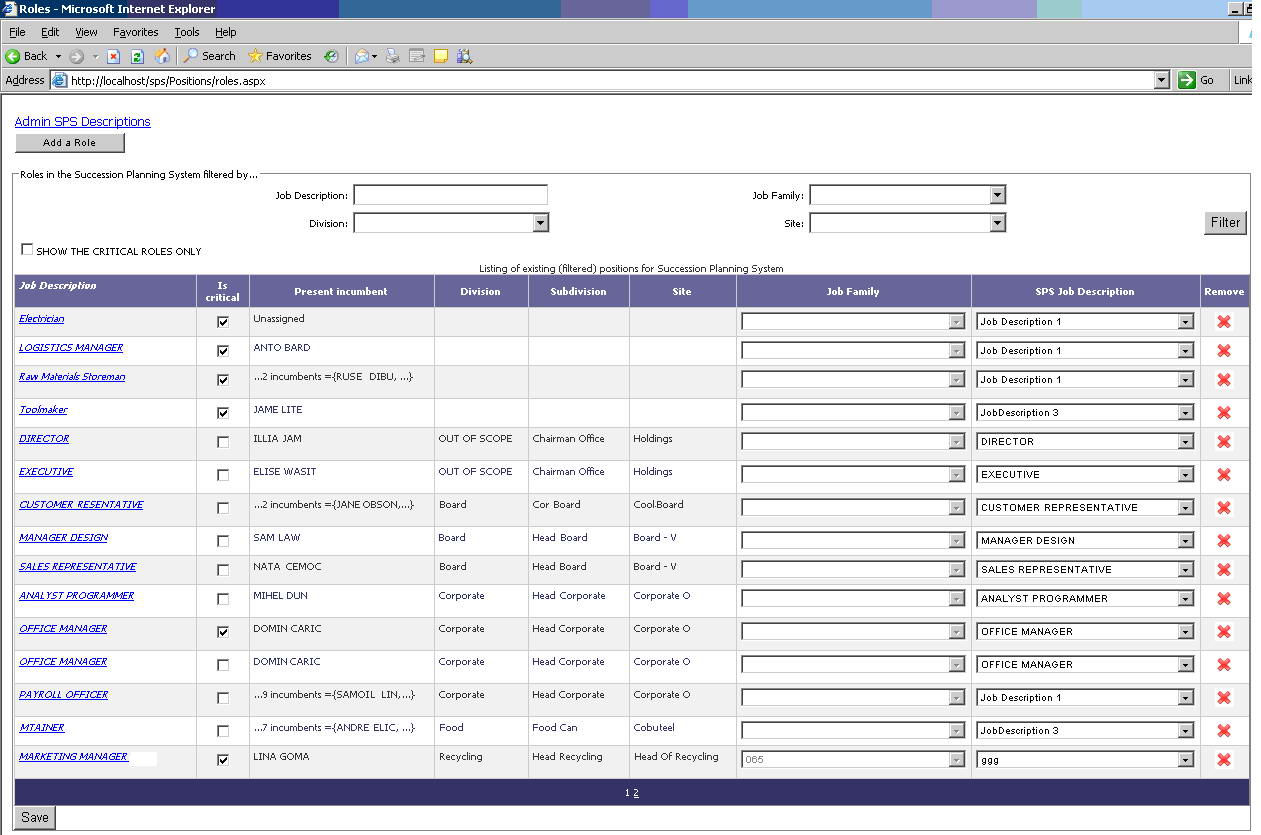This screenshot has height=835, width=1261.
Task: Click the LINA GOMA incumbent cell
Action: 342,762
